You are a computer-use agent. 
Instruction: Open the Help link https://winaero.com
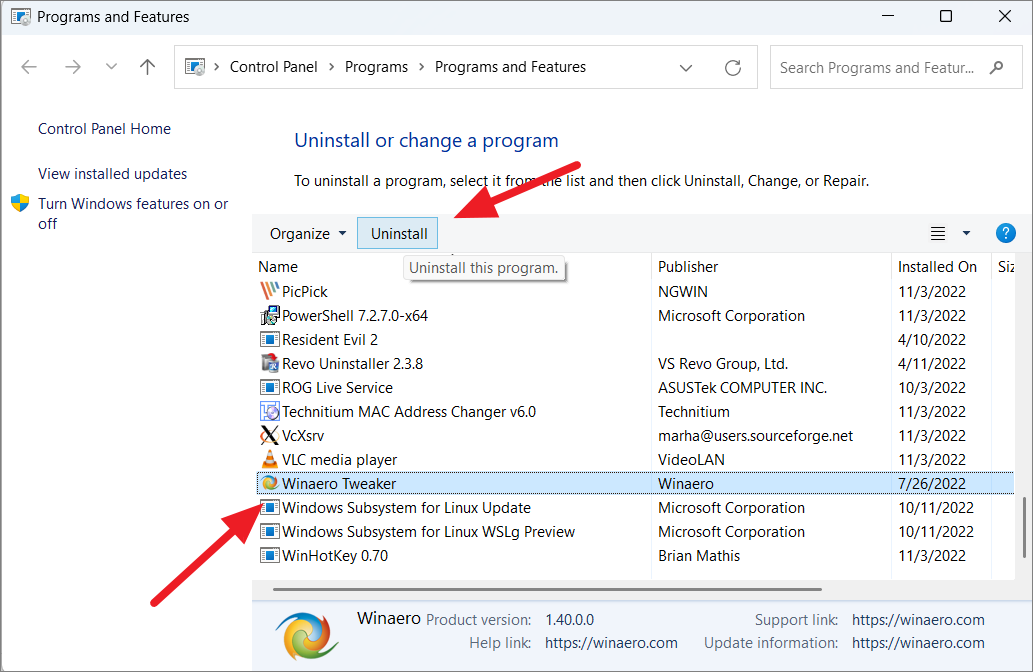[x=611, y=643]
